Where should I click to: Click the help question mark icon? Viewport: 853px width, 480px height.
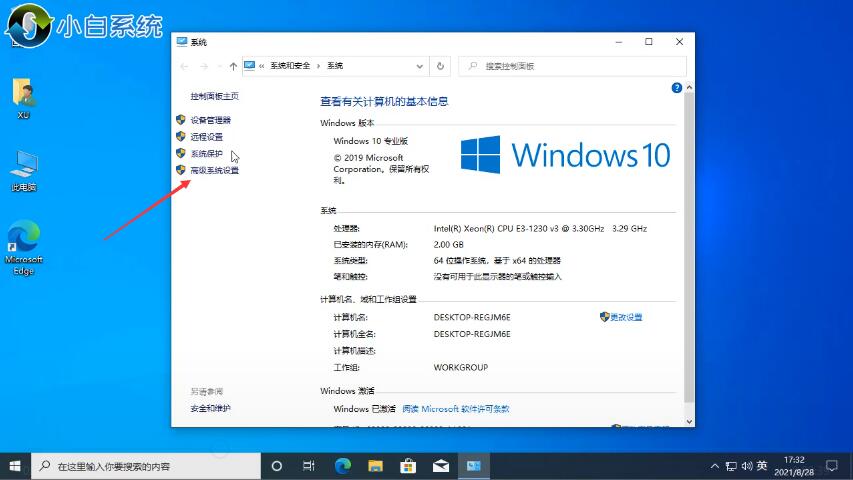coord(676,88)
